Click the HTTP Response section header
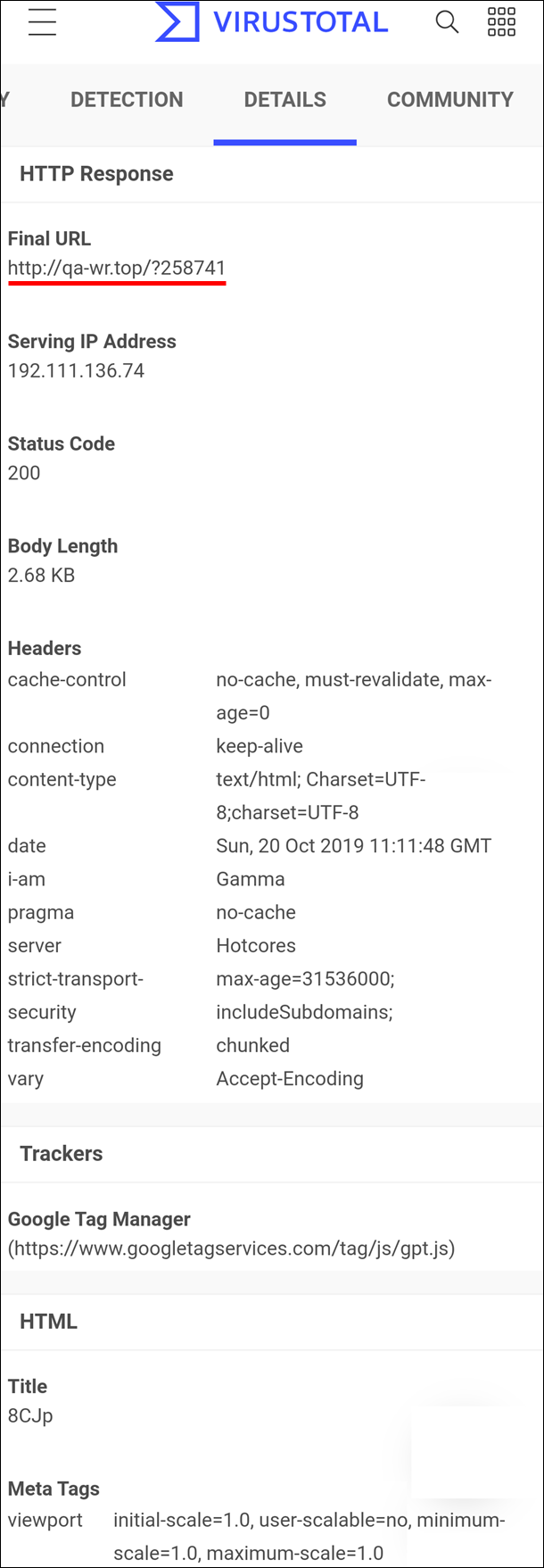 click(96, 174)
